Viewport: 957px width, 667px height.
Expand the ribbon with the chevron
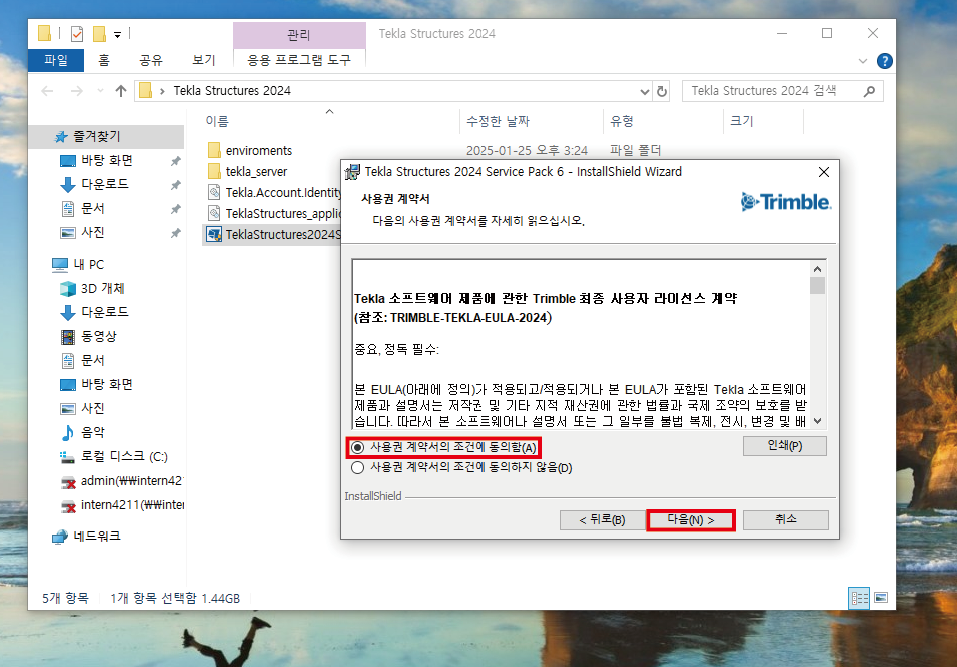click(862, 61)
